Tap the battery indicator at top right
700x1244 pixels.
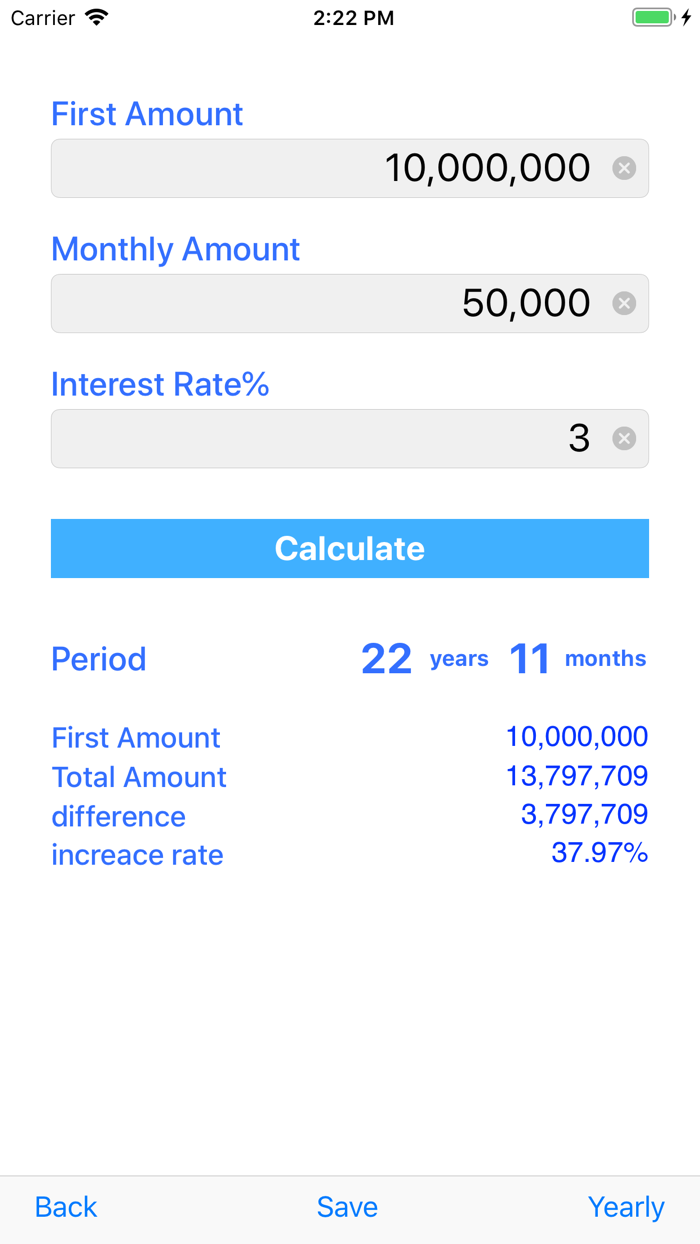tap(653, 17)
